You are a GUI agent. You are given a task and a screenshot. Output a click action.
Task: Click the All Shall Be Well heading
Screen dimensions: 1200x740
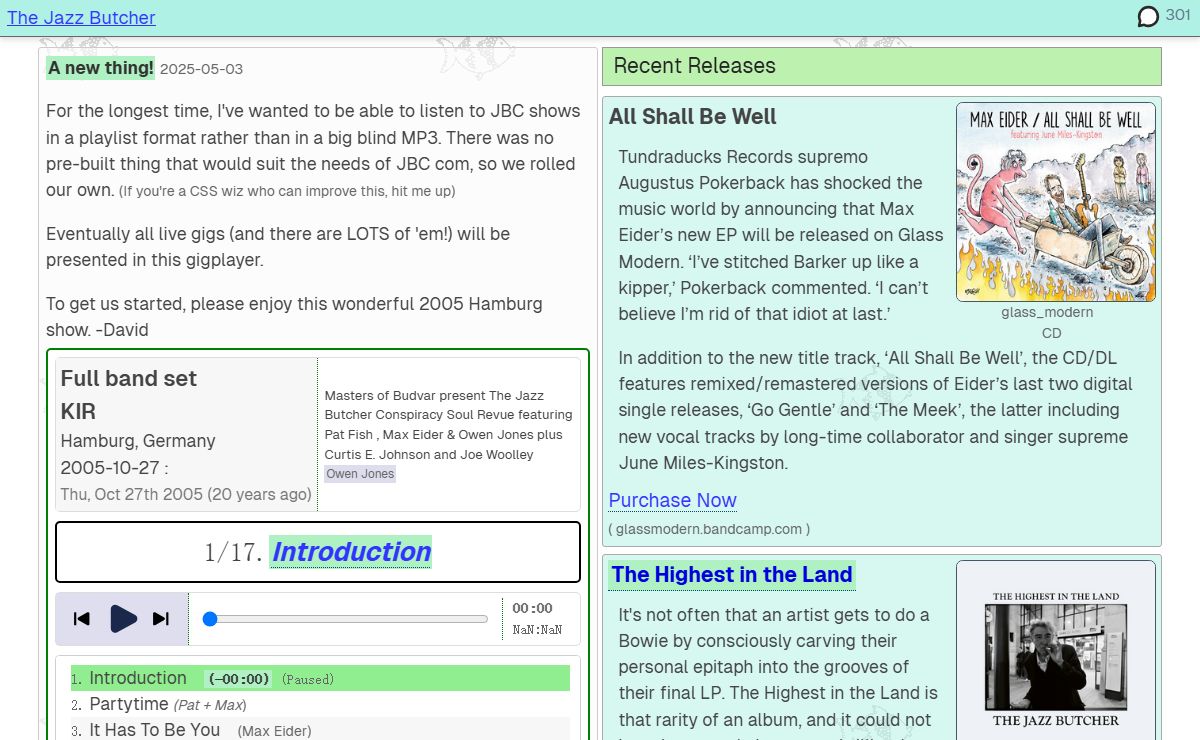693,117
